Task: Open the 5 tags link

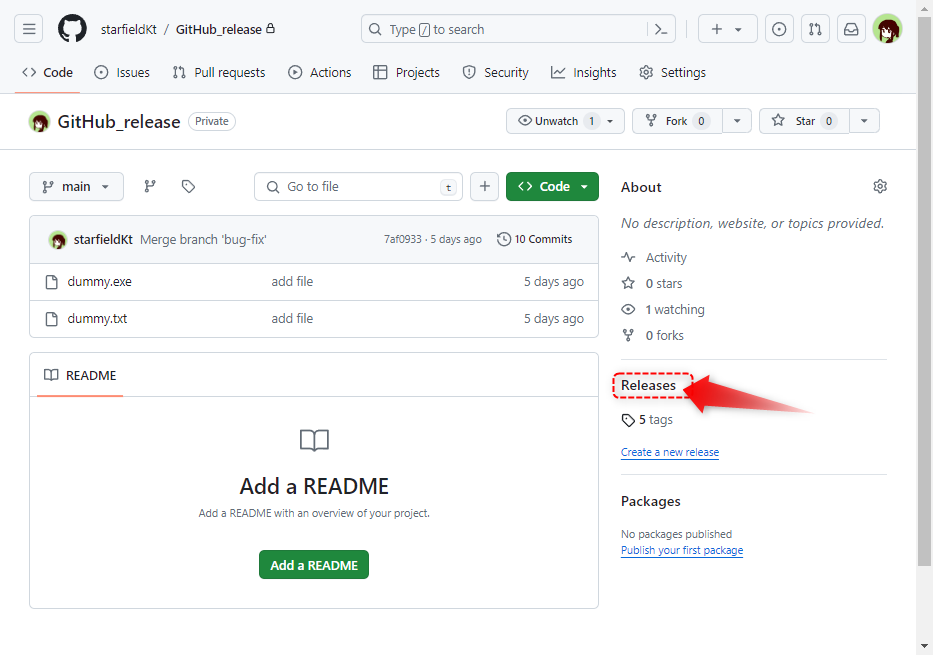Action: [647, 420]
